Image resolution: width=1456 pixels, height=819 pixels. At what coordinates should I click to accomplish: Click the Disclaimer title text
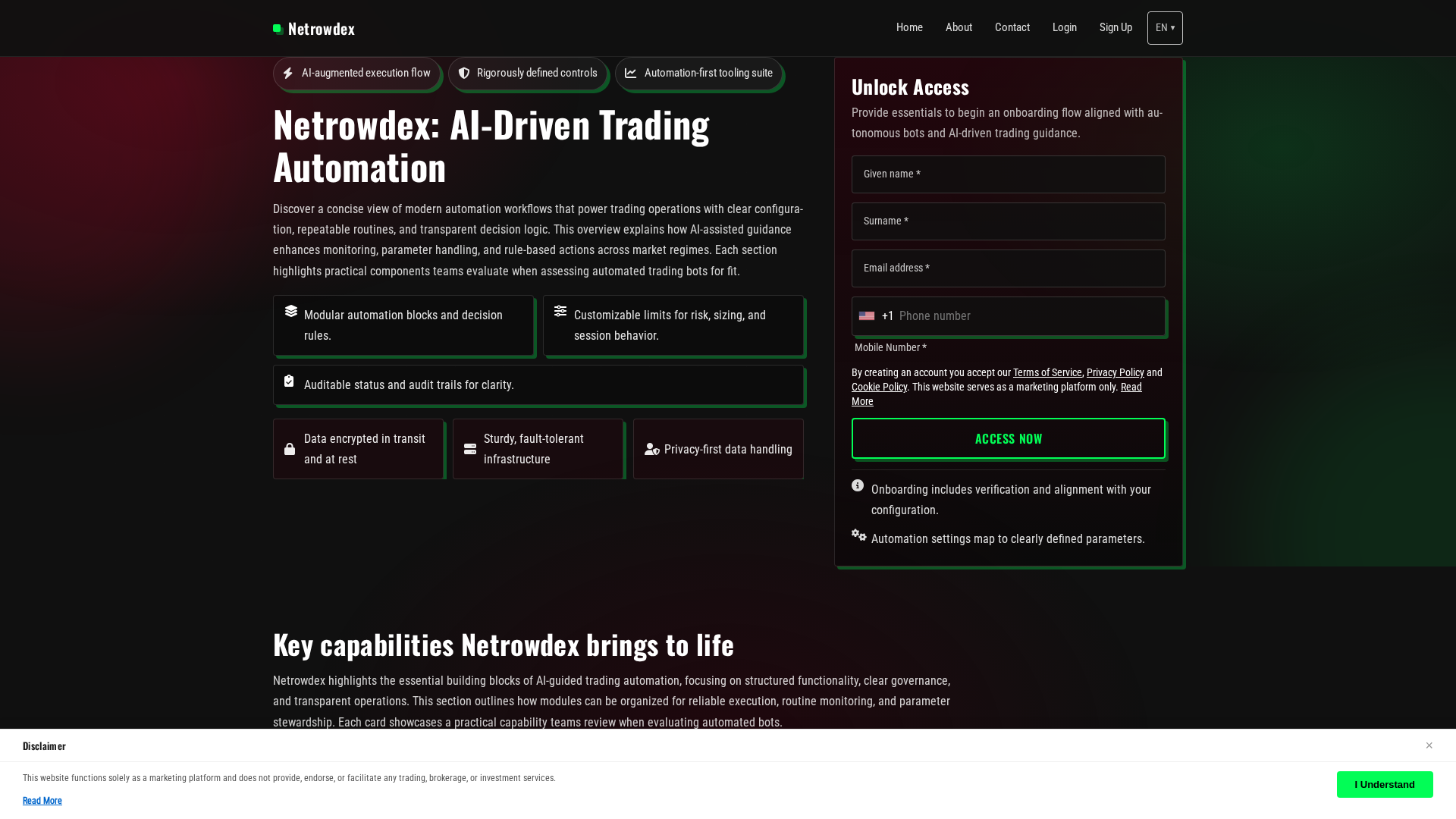click(44, 746)
